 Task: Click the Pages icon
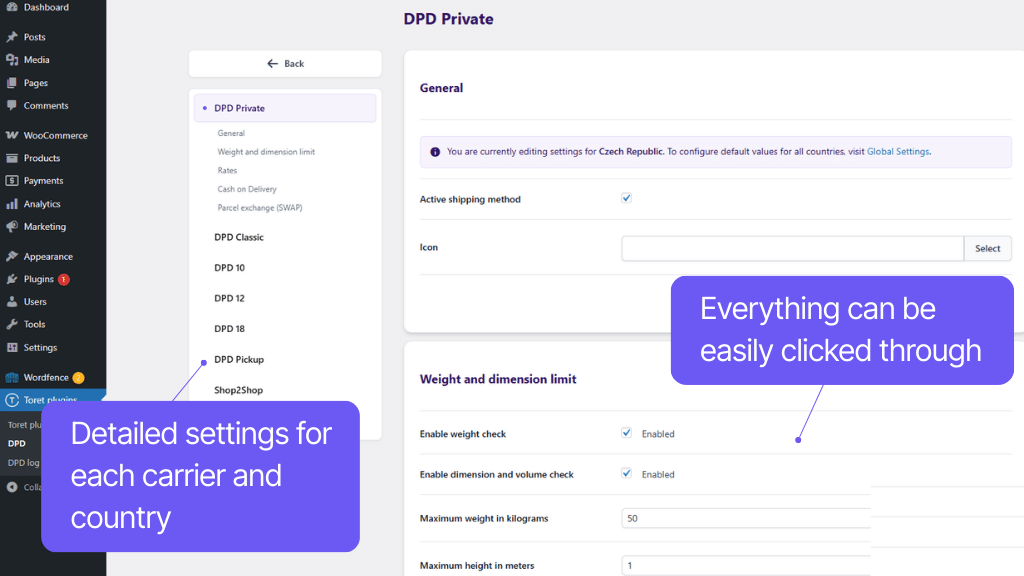[x=12, y=83]
